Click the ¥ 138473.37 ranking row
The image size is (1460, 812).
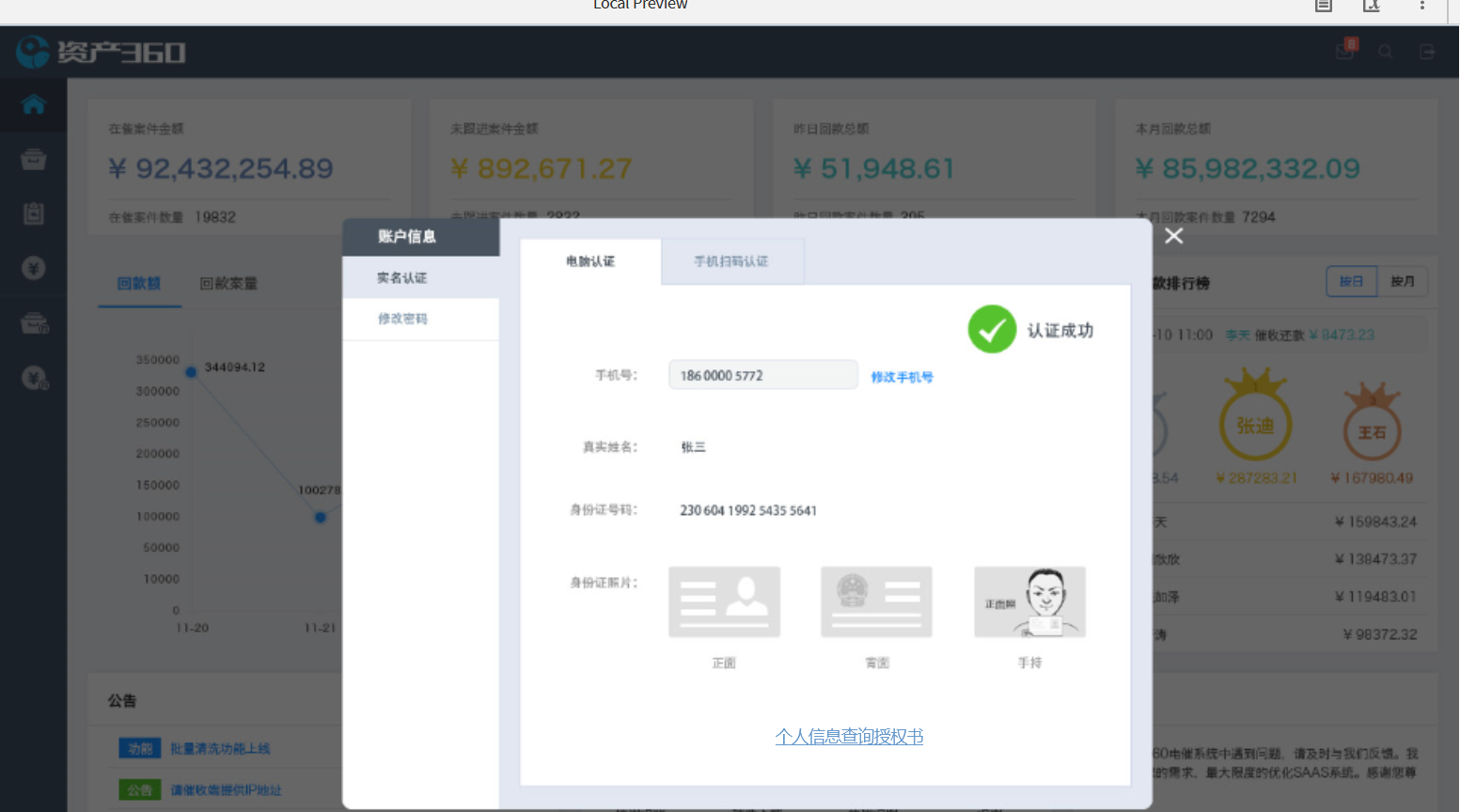click(x=1375, y=559)
